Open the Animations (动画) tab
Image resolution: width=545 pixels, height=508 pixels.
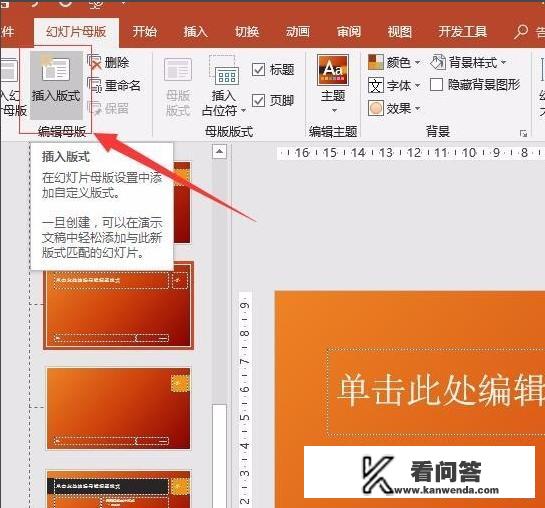pos(298,32)
